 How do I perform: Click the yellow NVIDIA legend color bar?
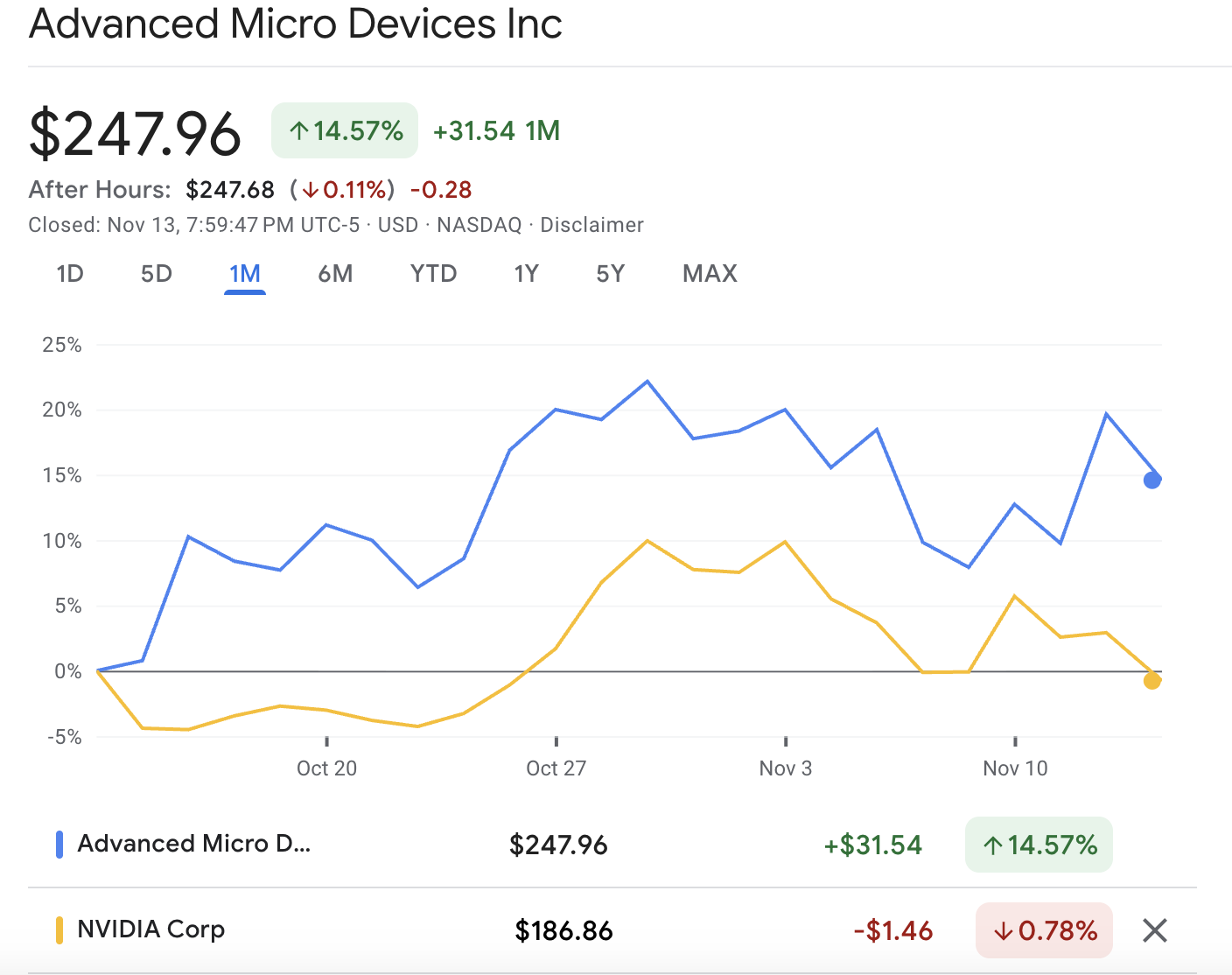[59, 929]
